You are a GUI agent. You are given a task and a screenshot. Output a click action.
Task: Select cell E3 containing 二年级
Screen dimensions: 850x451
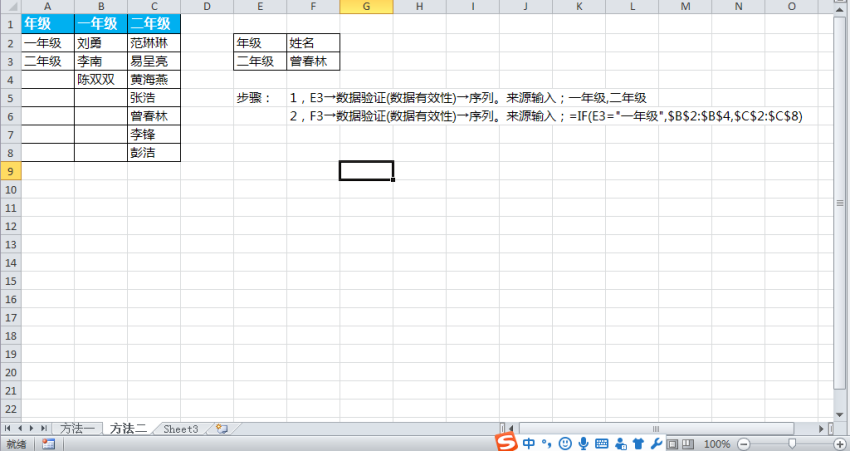(x=260, y=61)
